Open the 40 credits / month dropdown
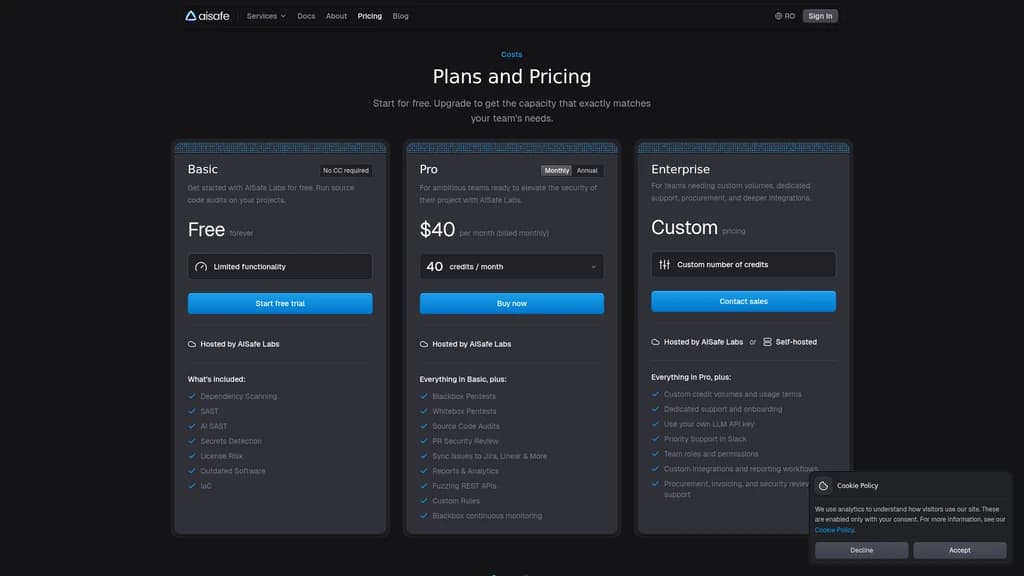The width and height of the screenshot is (1024, 576). click(511, 266)
